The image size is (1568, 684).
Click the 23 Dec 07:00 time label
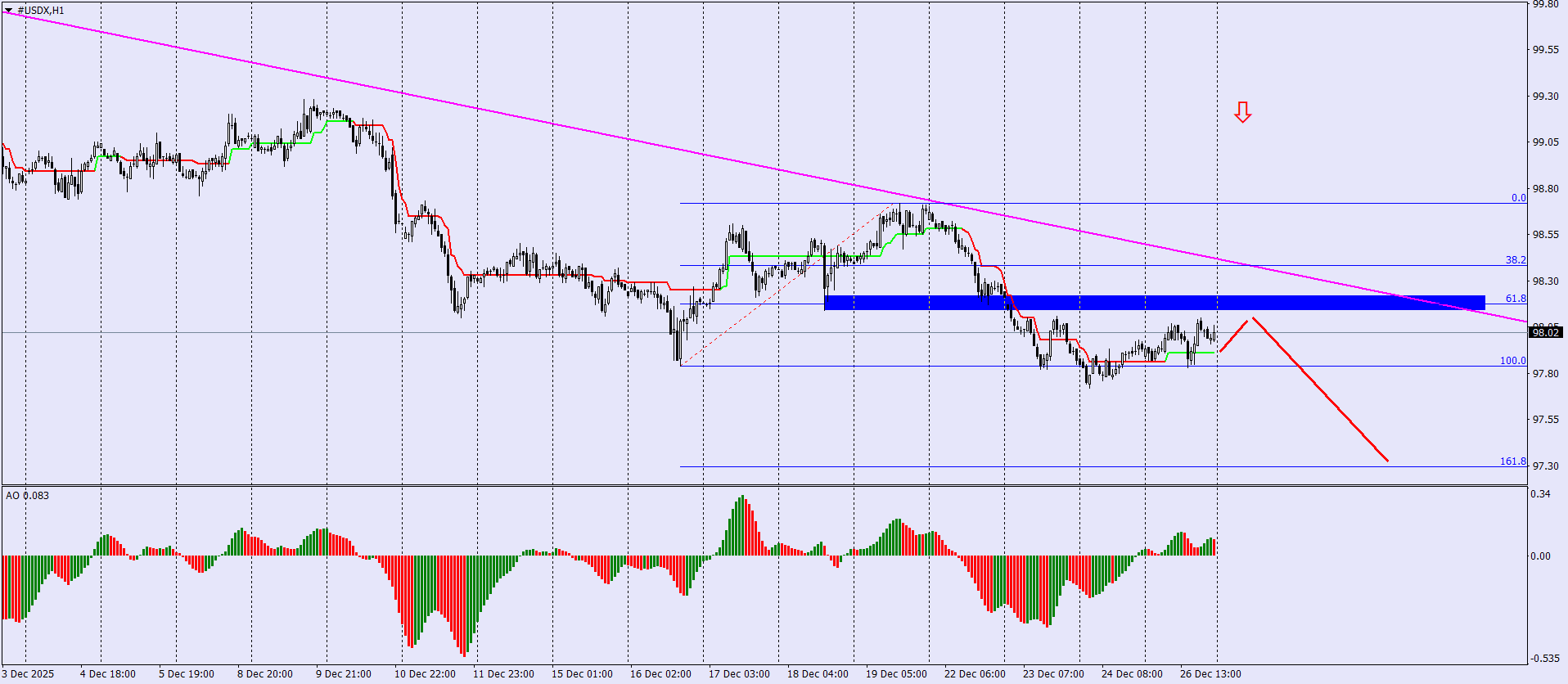point(1053,674)
